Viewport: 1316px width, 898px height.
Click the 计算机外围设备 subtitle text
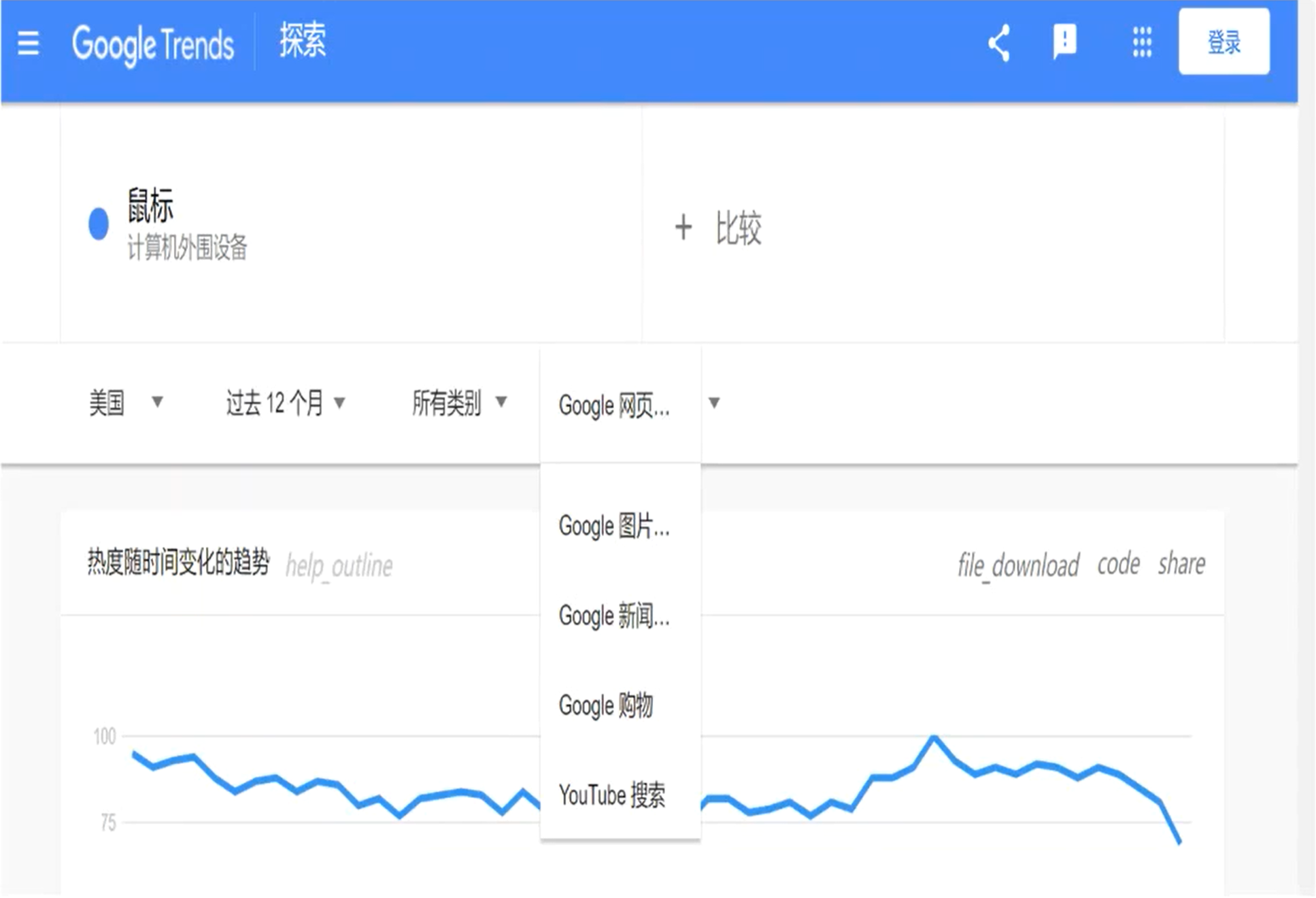[187, 248]
